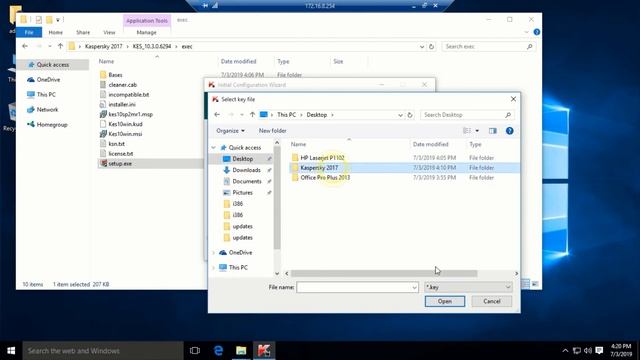The image size is (640, 360).
Task: Refresh the Desktop location in the dialog
Action: tap(410, 115)
